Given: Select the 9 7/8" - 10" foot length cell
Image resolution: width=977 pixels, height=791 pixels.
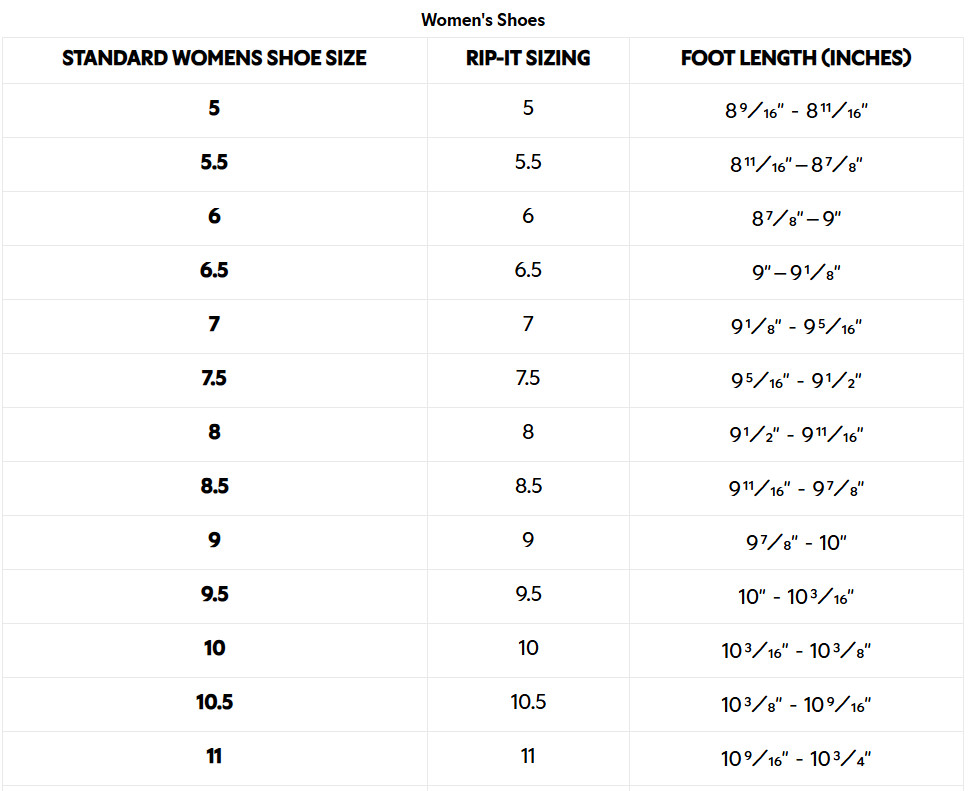Looking at the screenshot, I should coord(796,543).
